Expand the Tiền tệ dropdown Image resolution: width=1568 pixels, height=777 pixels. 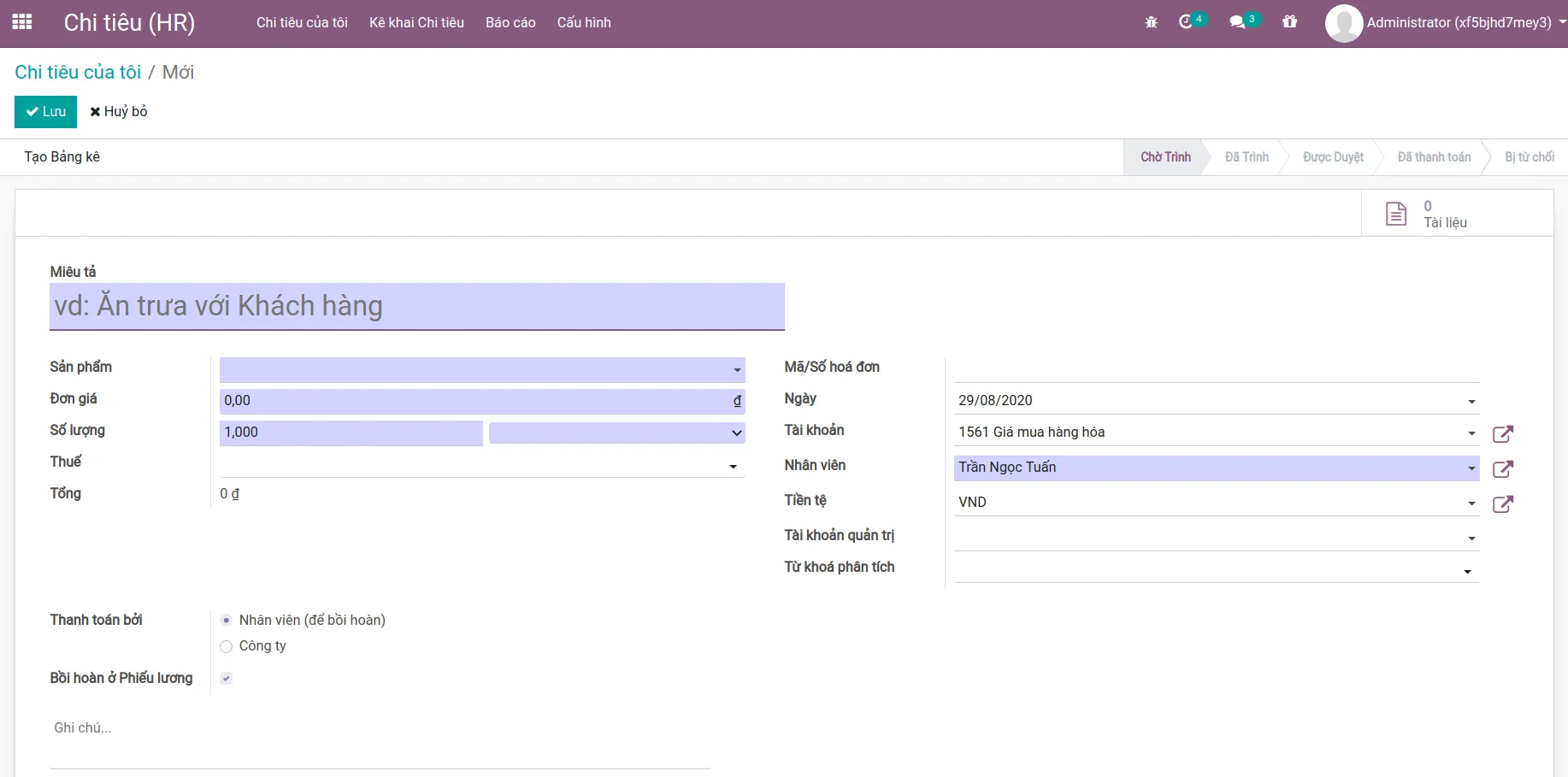pos(1471,503)
